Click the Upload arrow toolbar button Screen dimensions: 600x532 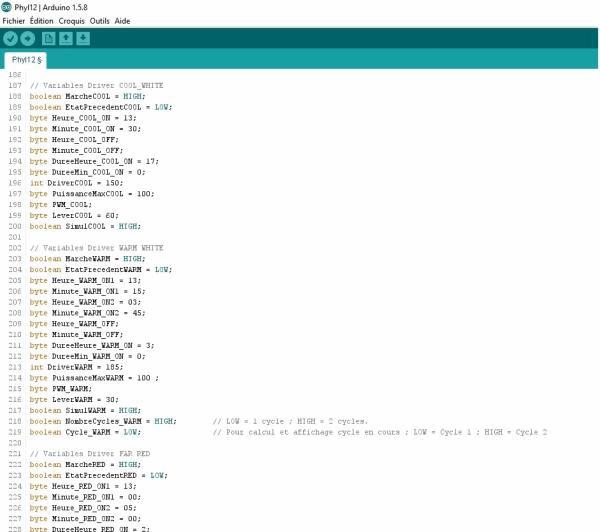[x=28, y=38]
